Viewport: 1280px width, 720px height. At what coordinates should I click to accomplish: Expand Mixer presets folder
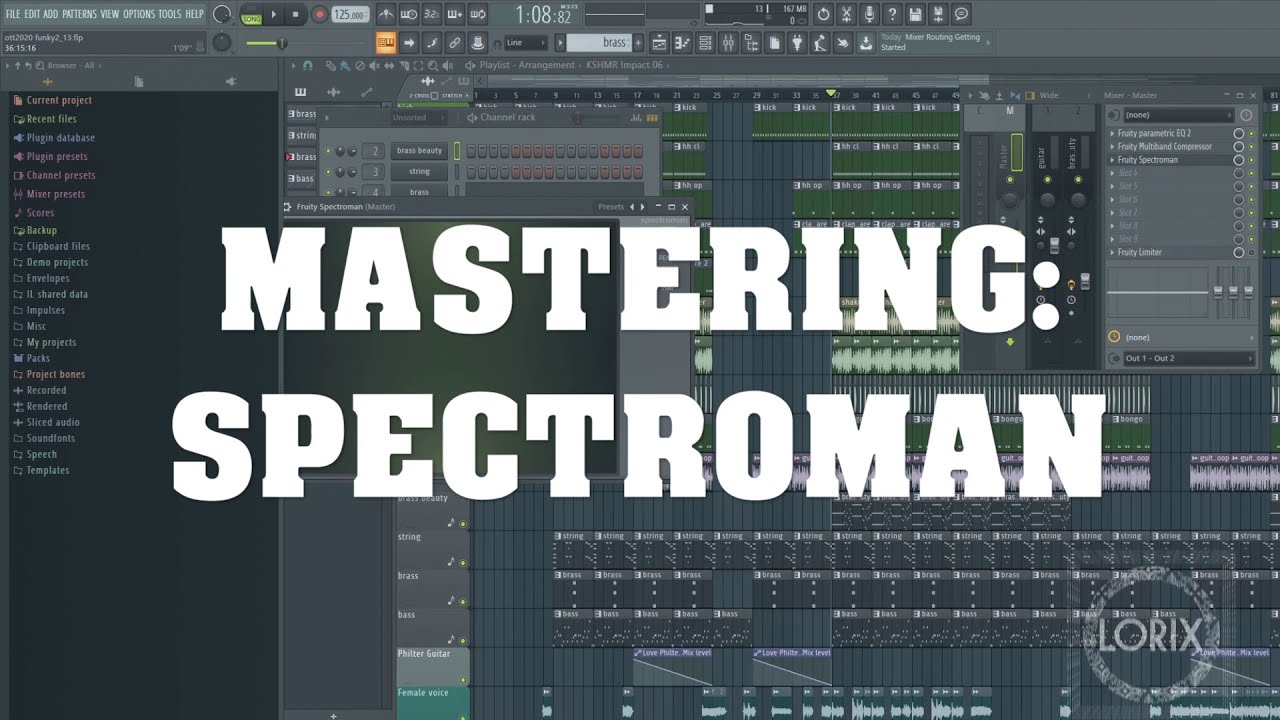[55, 194]
